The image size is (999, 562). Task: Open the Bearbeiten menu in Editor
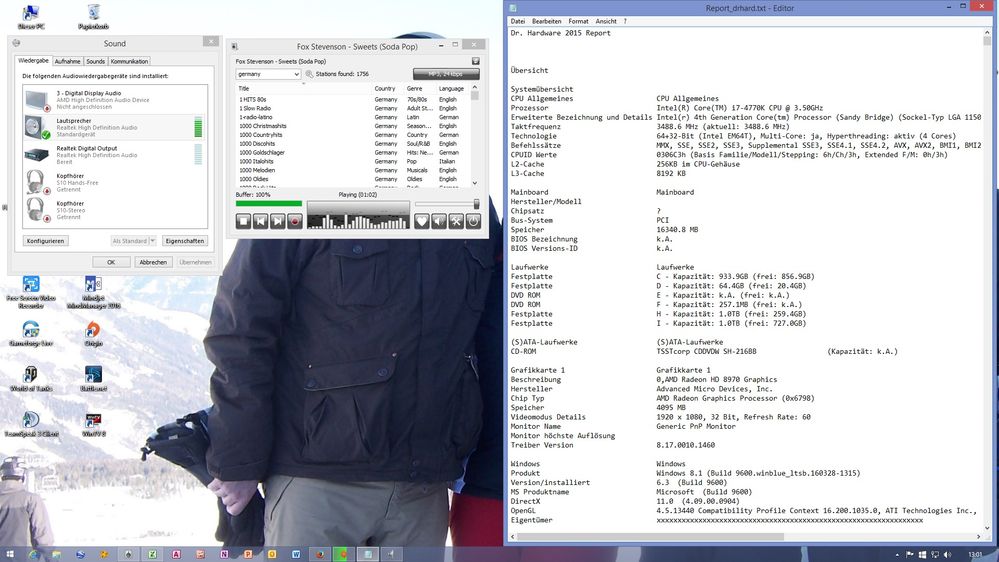pos(546,21)
